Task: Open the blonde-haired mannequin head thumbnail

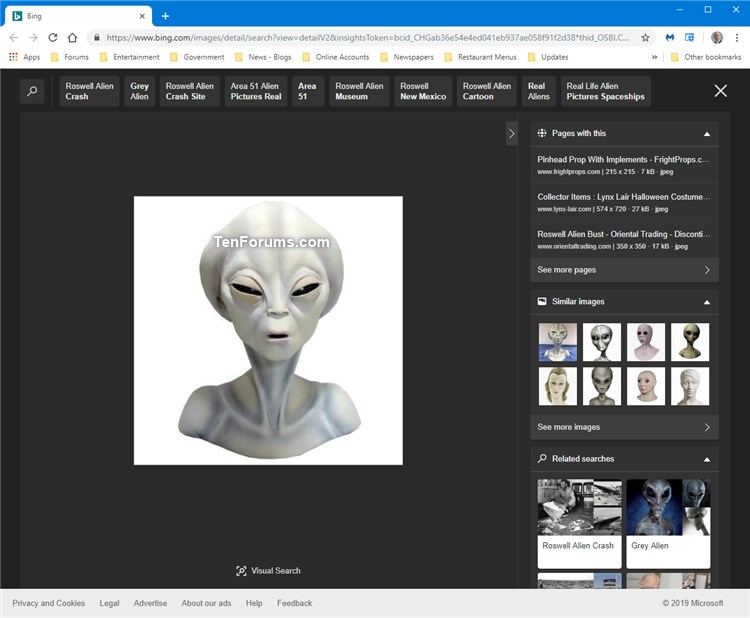Action: [x=558, y=386]
